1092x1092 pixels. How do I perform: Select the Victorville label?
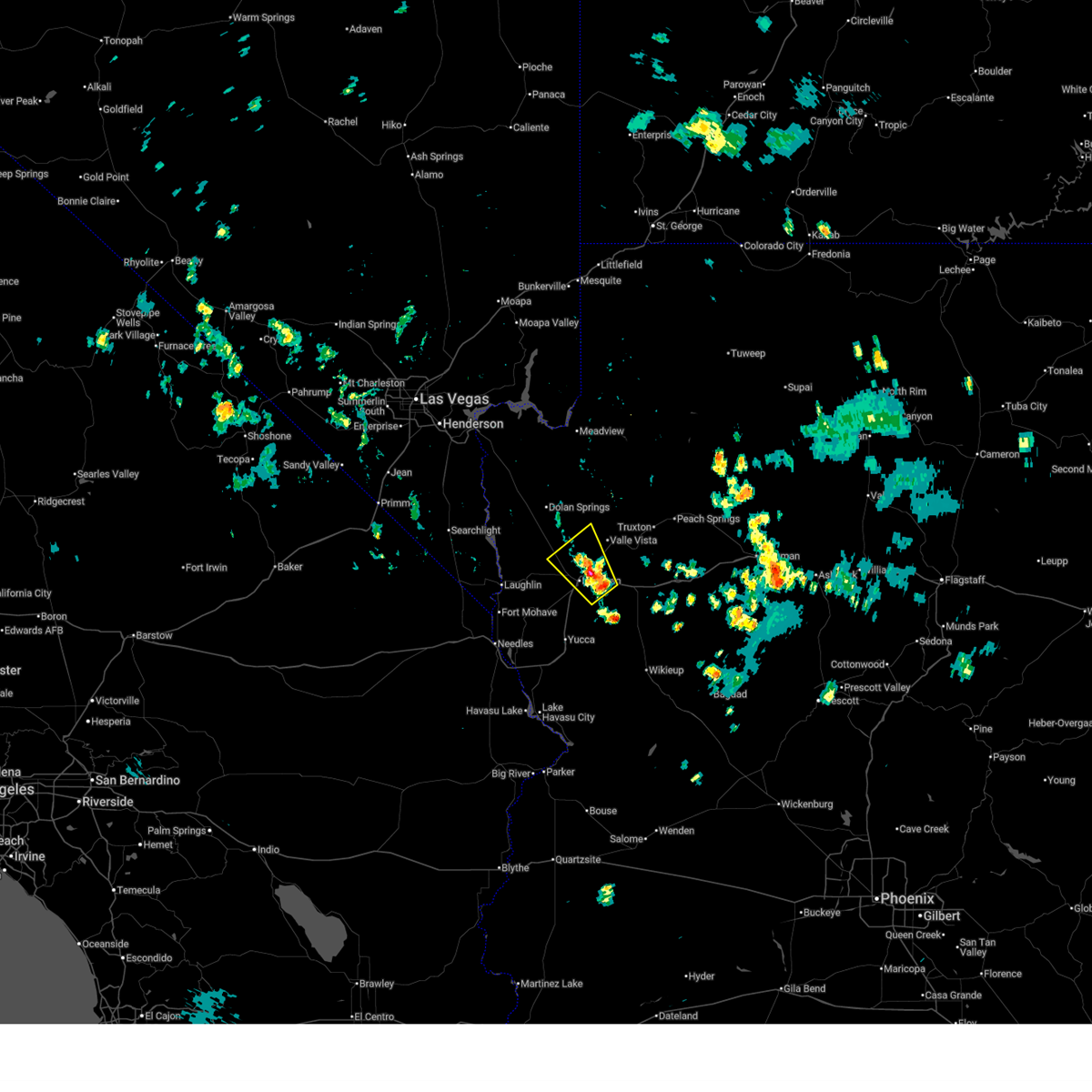click(x=117, y=701)
